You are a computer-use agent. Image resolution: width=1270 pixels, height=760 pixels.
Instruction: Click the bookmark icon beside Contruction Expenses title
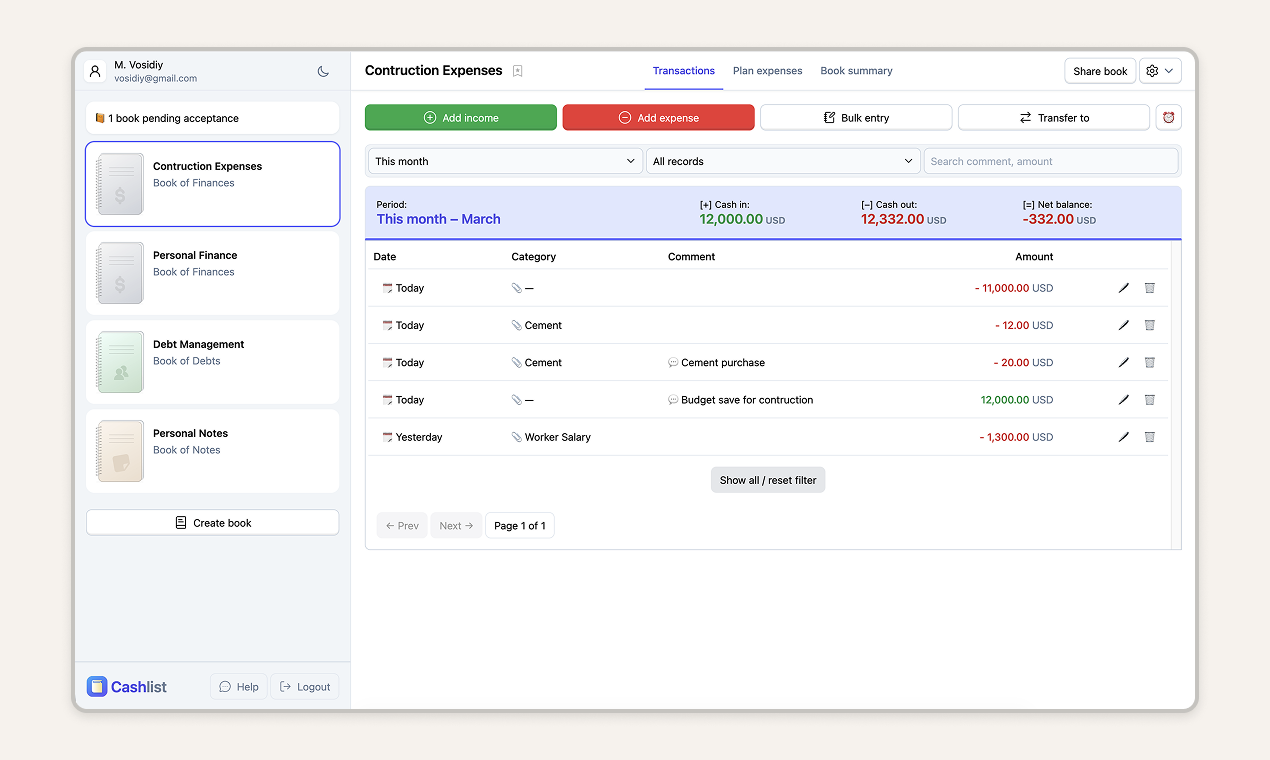tap(517, 71)
